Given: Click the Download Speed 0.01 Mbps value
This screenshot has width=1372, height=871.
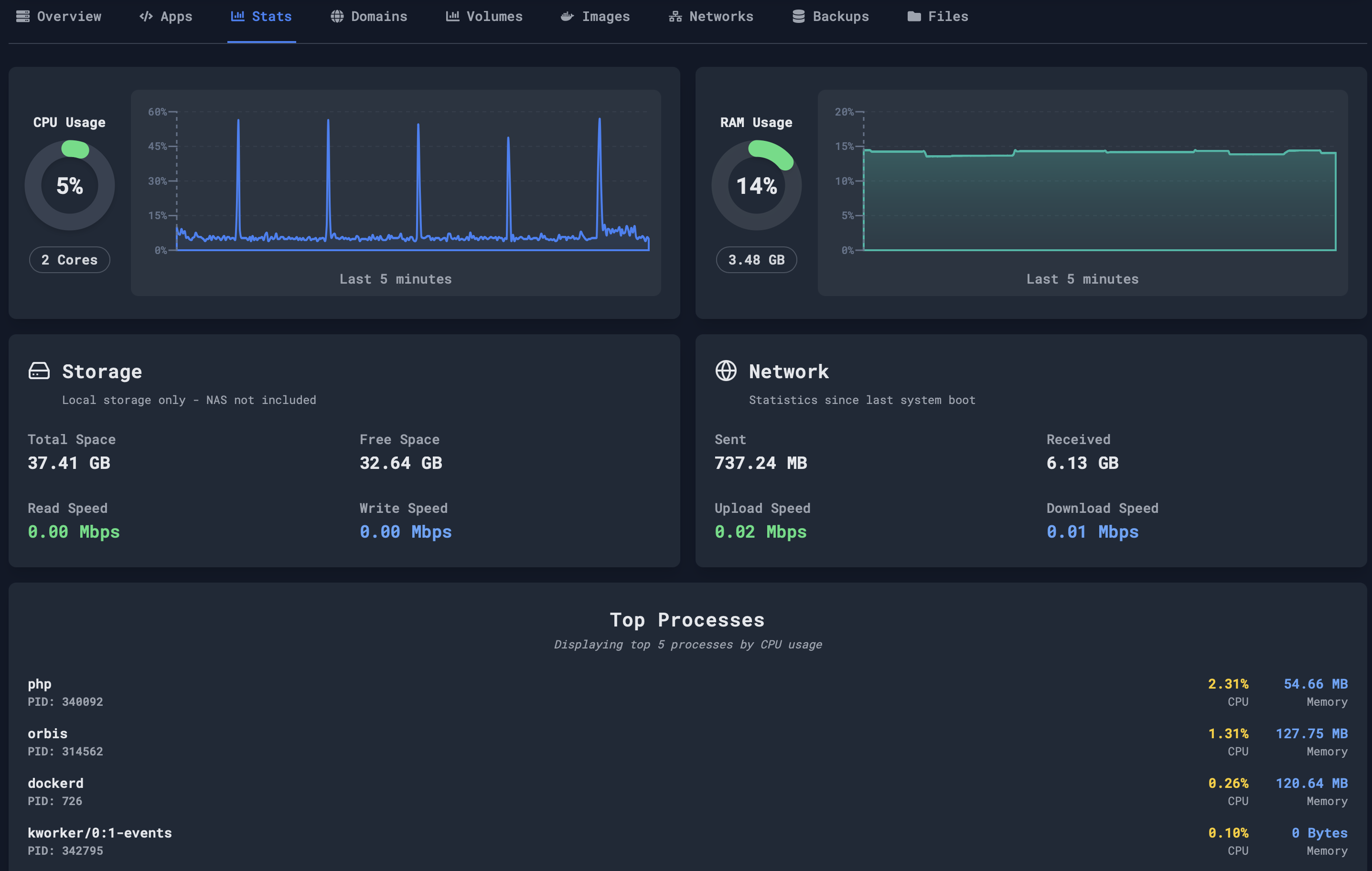Looking at the screenshot, I should [x=1093, y=532].
